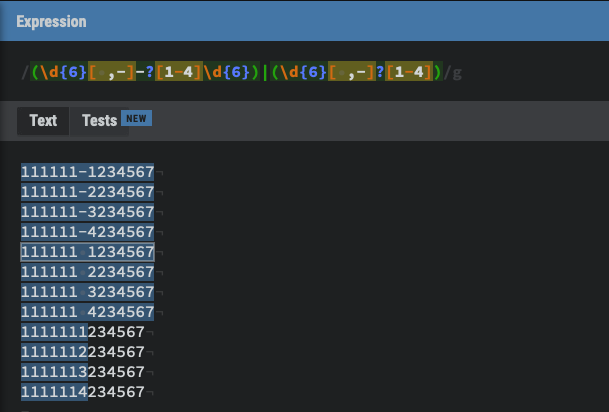
Task: Select line 1111114234567
Action: [x=83, y=392]
